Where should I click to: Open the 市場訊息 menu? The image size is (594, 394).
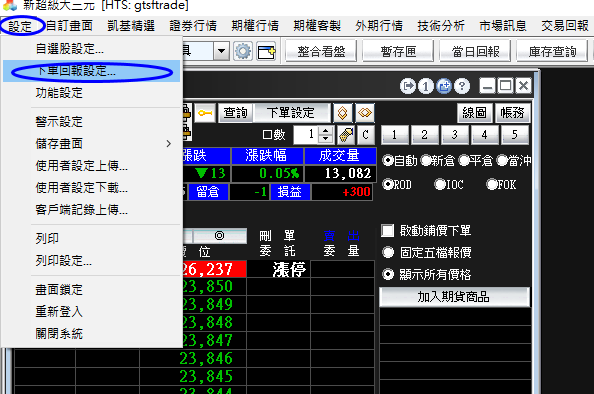tap(503, 26)
